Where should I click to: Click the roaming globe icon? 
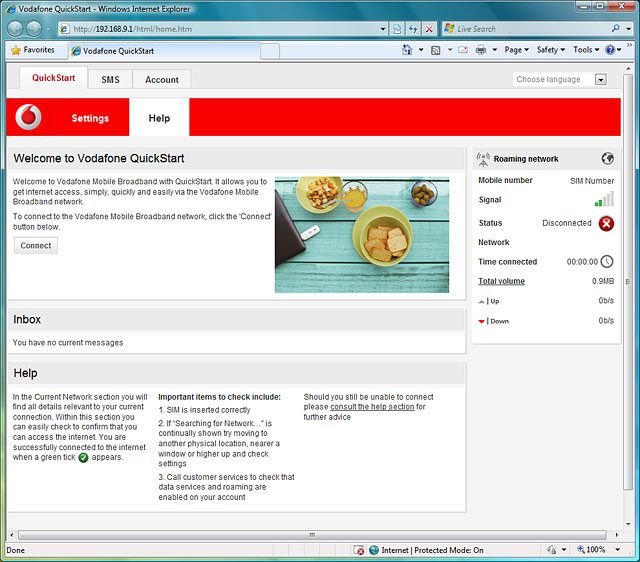pyautogui.click(x=607, y=158)
